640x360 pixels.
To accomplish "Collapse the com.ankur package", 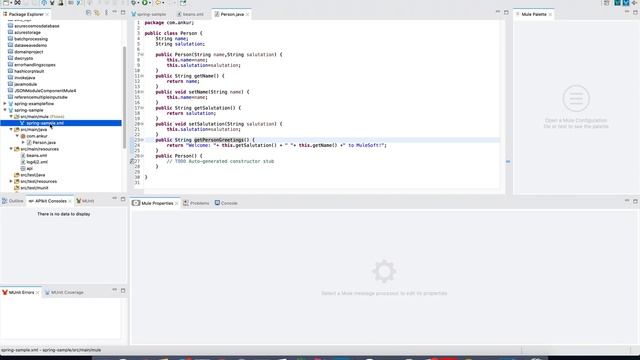I will click(x=17, y=136).
